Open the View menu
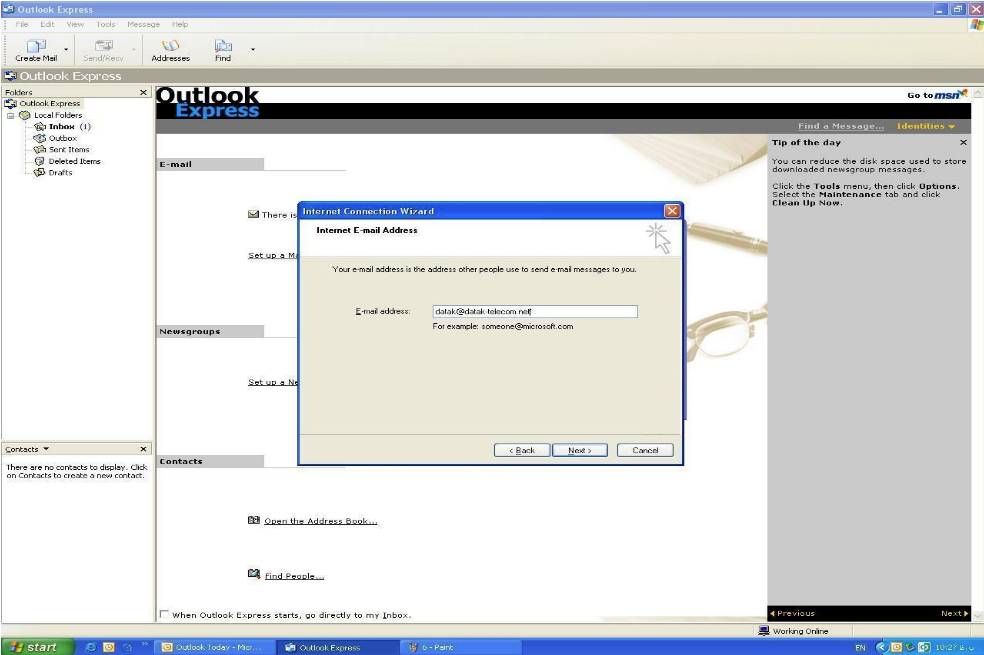The height and width of the screenshot is (655, 984). pos(75,24)
